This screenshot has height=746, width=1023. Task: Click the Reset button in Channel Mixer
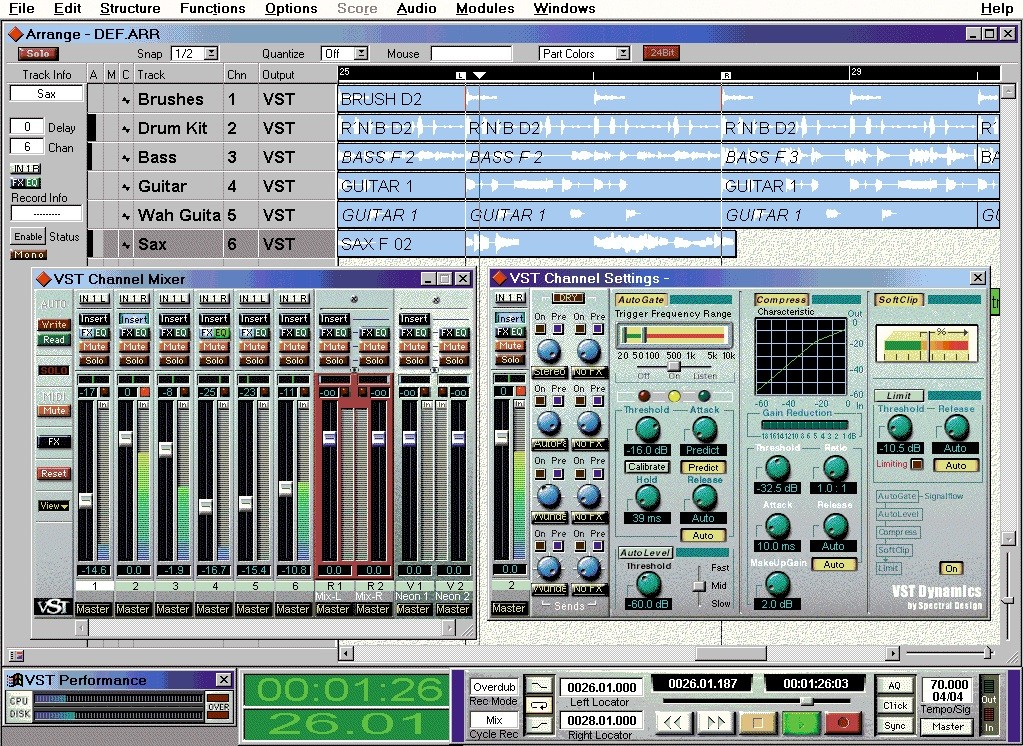pos(54,474)
